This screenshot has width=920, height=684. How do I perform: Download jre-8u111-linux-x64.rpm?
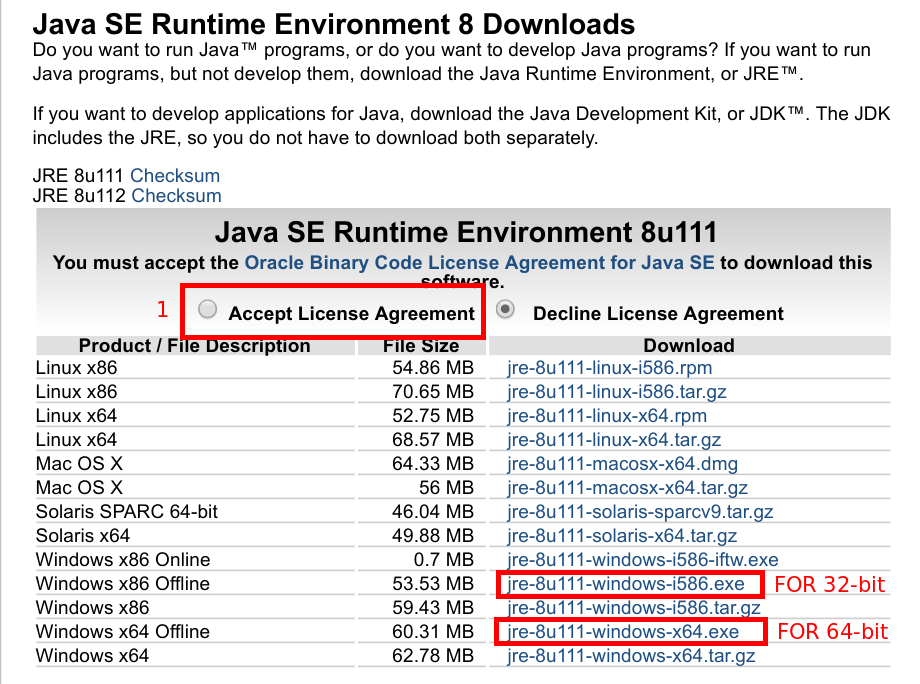click(x=607, y=416)
